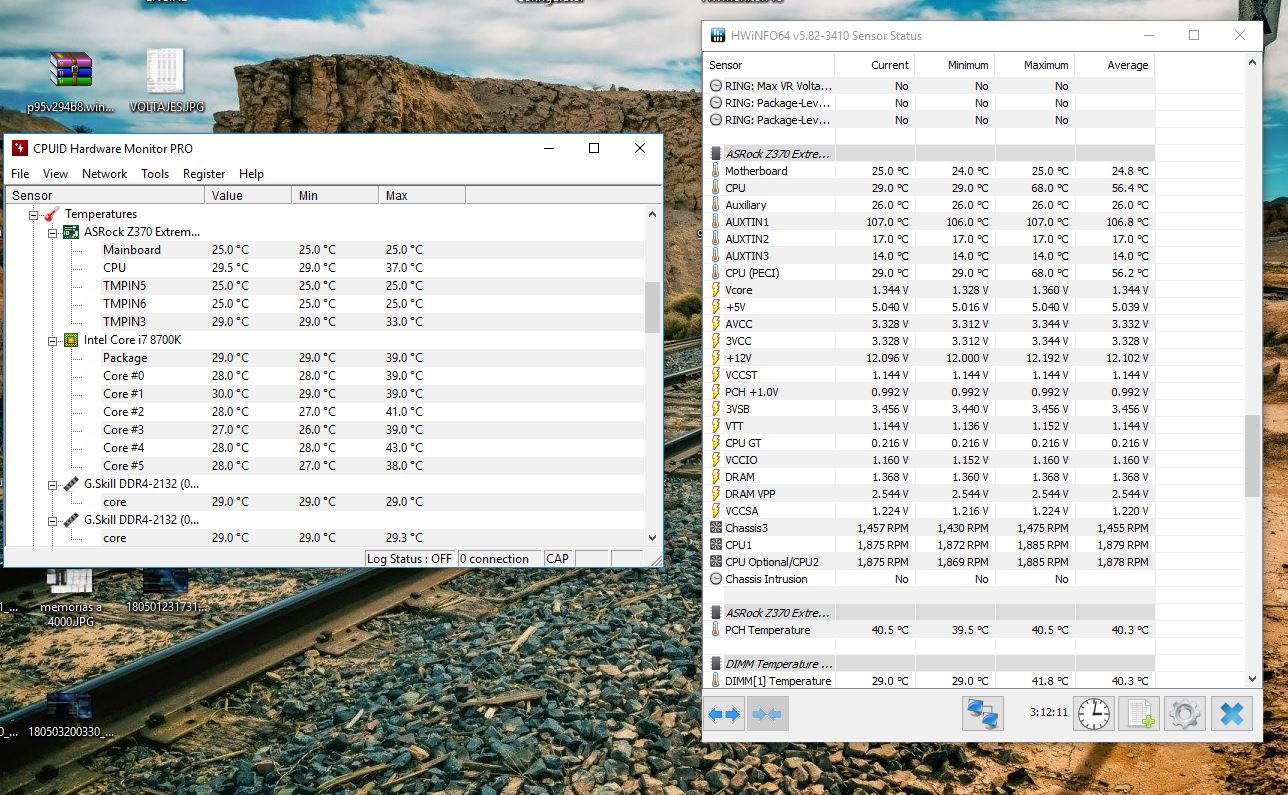Click the round icon beside Chassis Intrusion

click(x=715, y=579)
